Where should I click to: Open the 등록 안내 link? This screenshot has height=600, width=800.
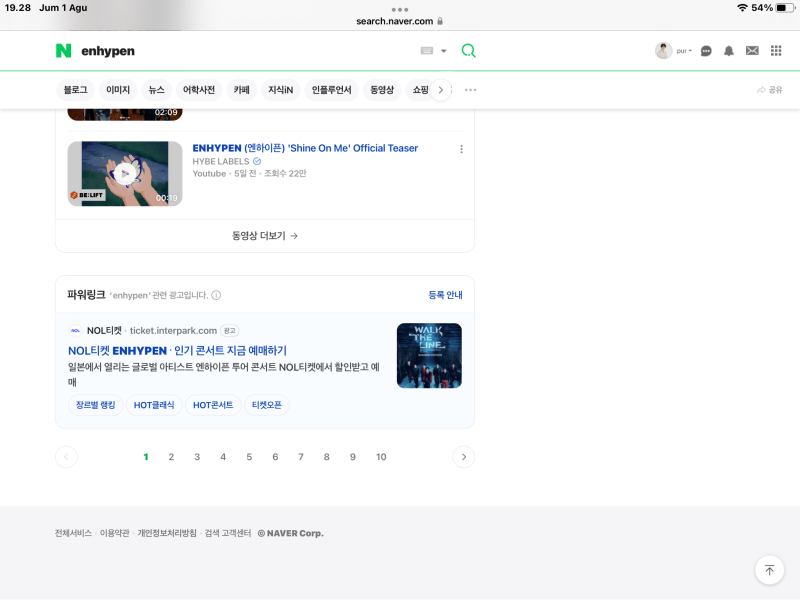tap(445, 295)
